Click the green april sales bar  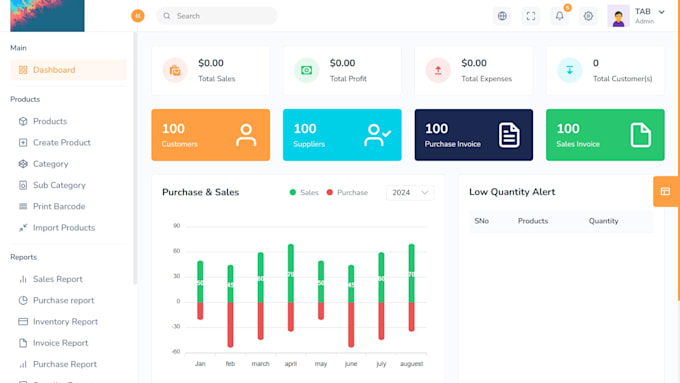(x=291, y=273)
